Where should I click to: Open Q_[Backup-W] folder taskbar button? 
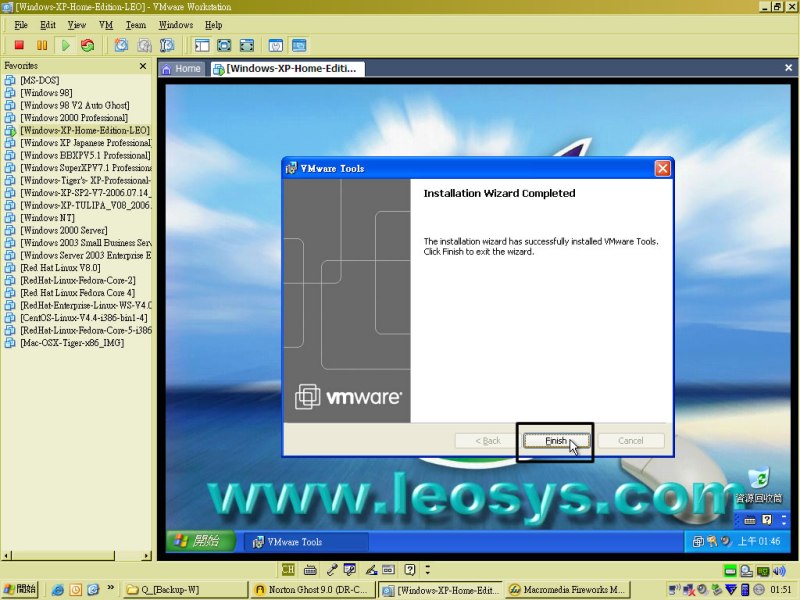click(x=186, y=590)
